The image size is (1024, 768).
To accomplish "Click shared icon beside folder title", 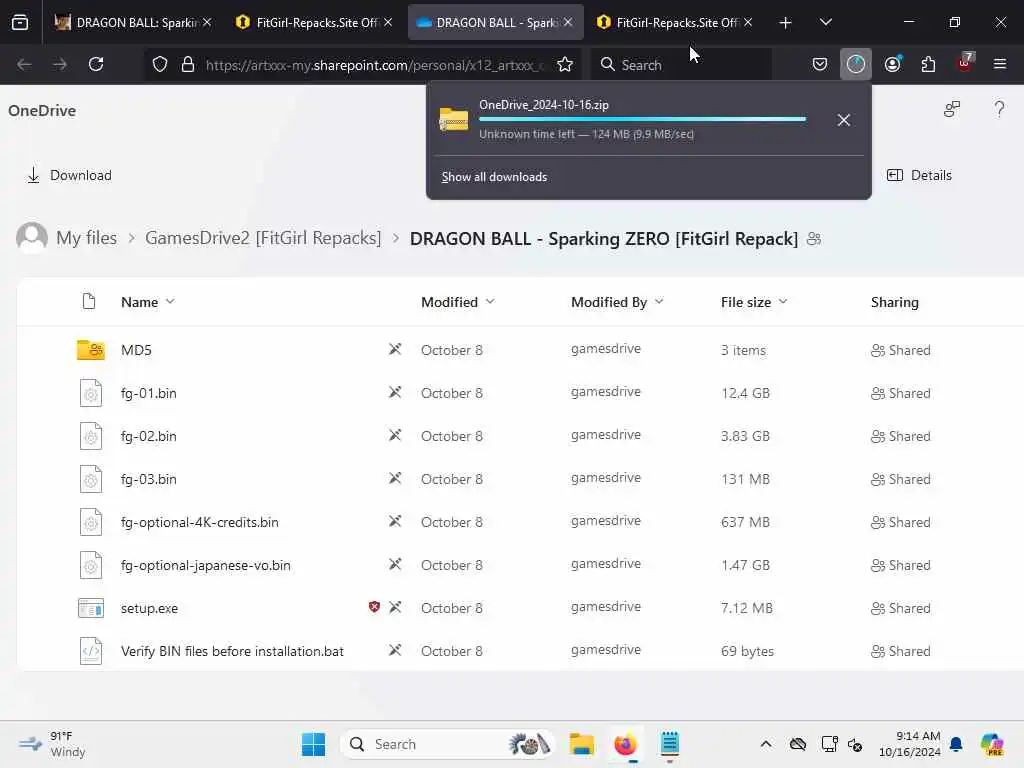I will 814,239.
